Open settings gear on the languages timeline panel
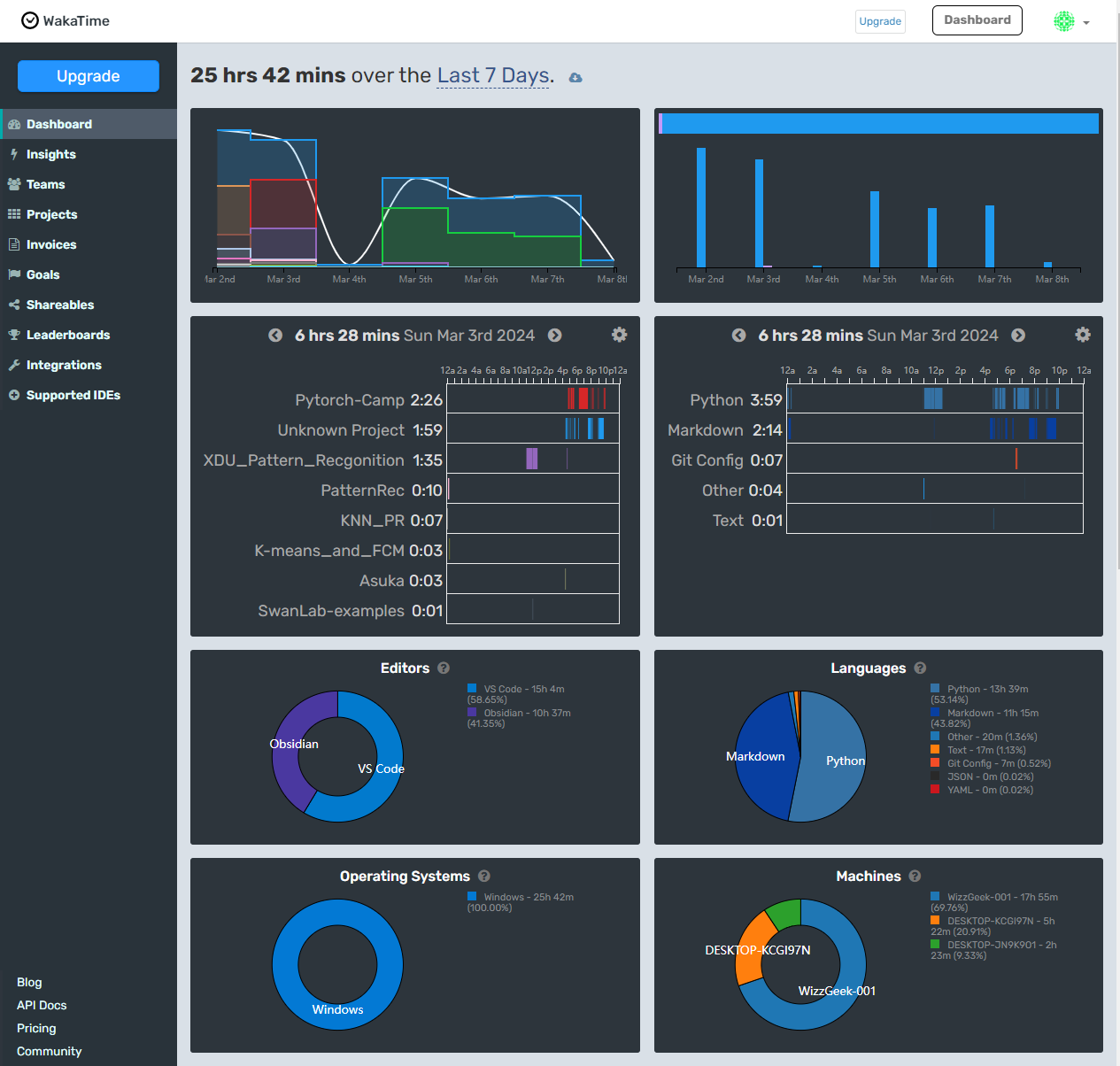This screenshot has height=1066, width=1120. pyautogui.click(x=1083, y=335)
